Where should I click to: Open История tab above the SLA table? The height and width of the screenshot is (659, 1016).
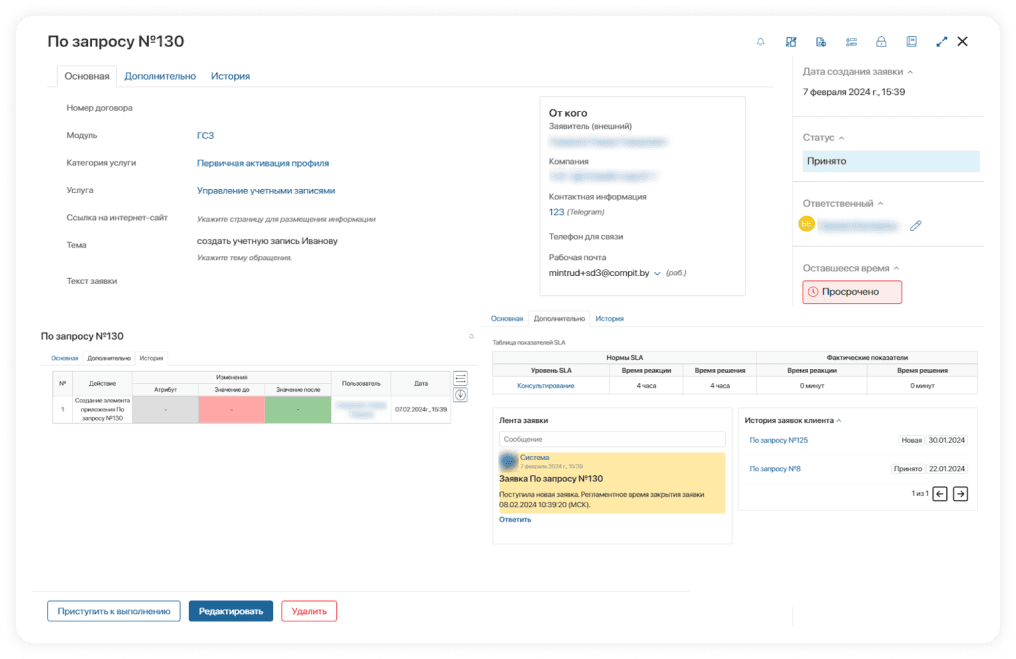(x=610, y=319)
